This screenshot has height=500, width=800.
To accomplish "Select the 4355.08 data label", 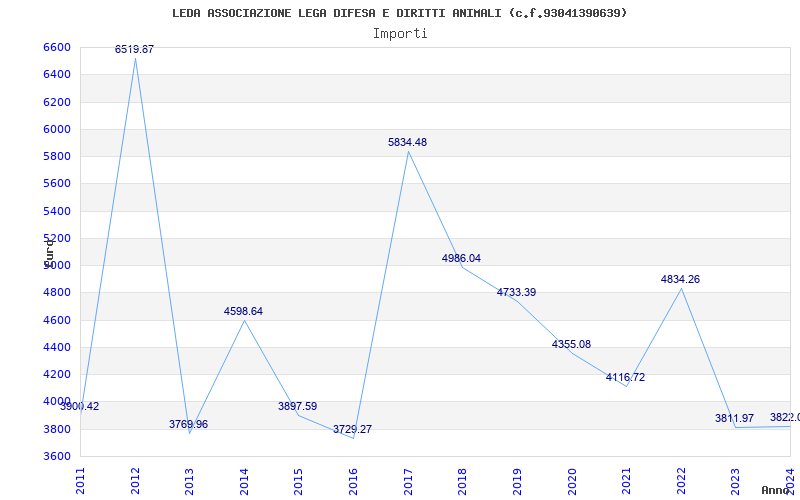I will (x=571, y=345).
